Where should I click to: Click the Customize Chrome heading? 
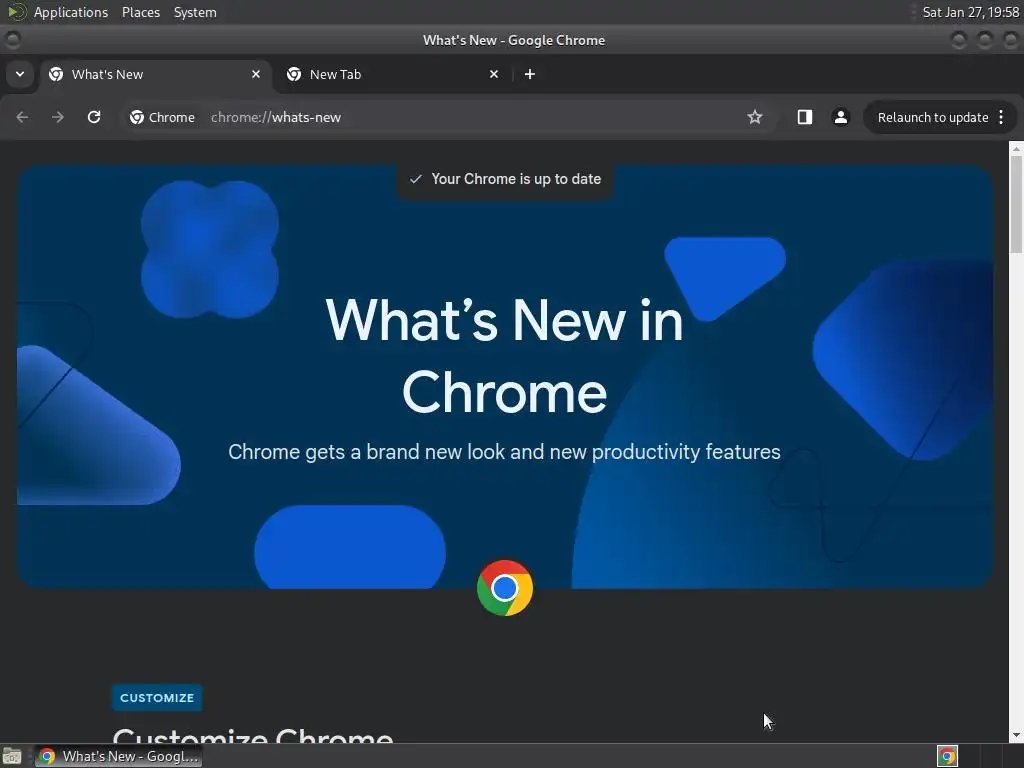click(253, 735)
